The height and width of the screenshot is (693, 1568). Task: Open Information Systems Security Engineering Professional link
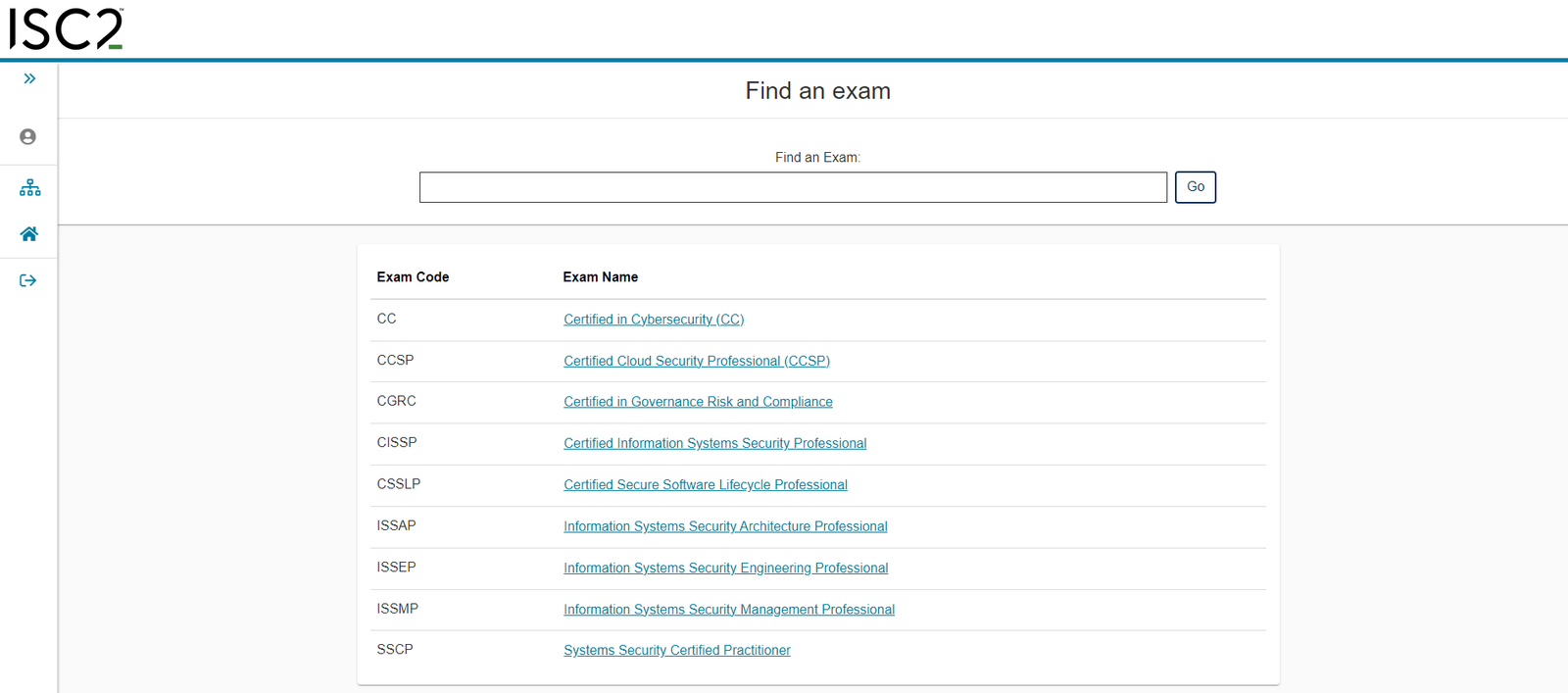point(726,568)
